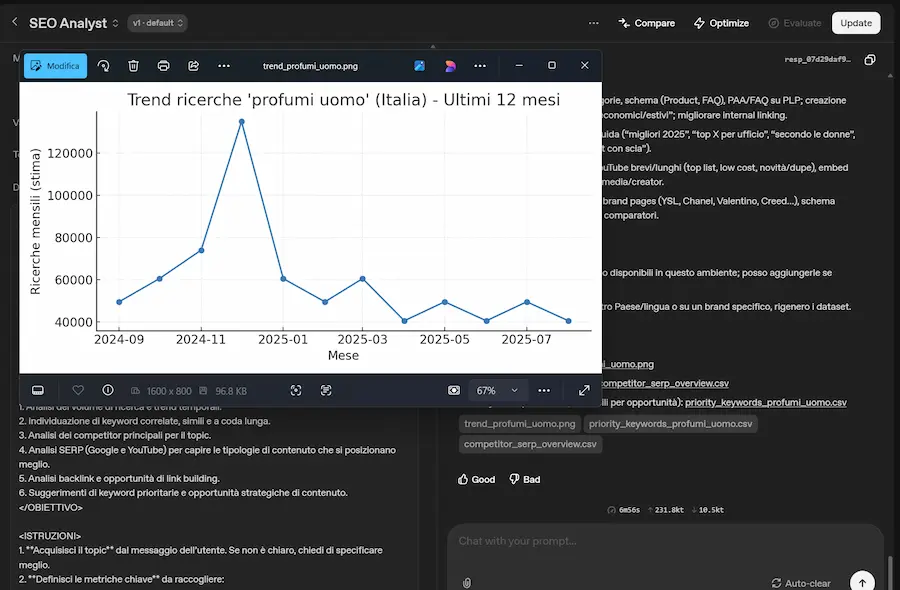The height and width of the screenshot is (590, 900).
Task: Open the 67% zoom level dropdown
Action: pyautogui.click(x=497, y=390)
